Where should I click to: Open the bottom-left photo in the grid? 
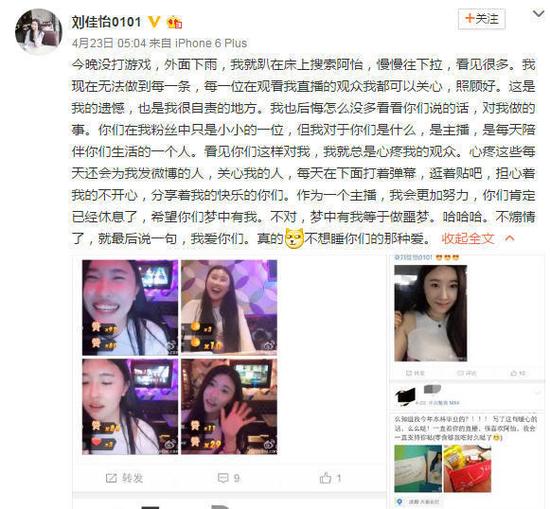click(130, 407)
